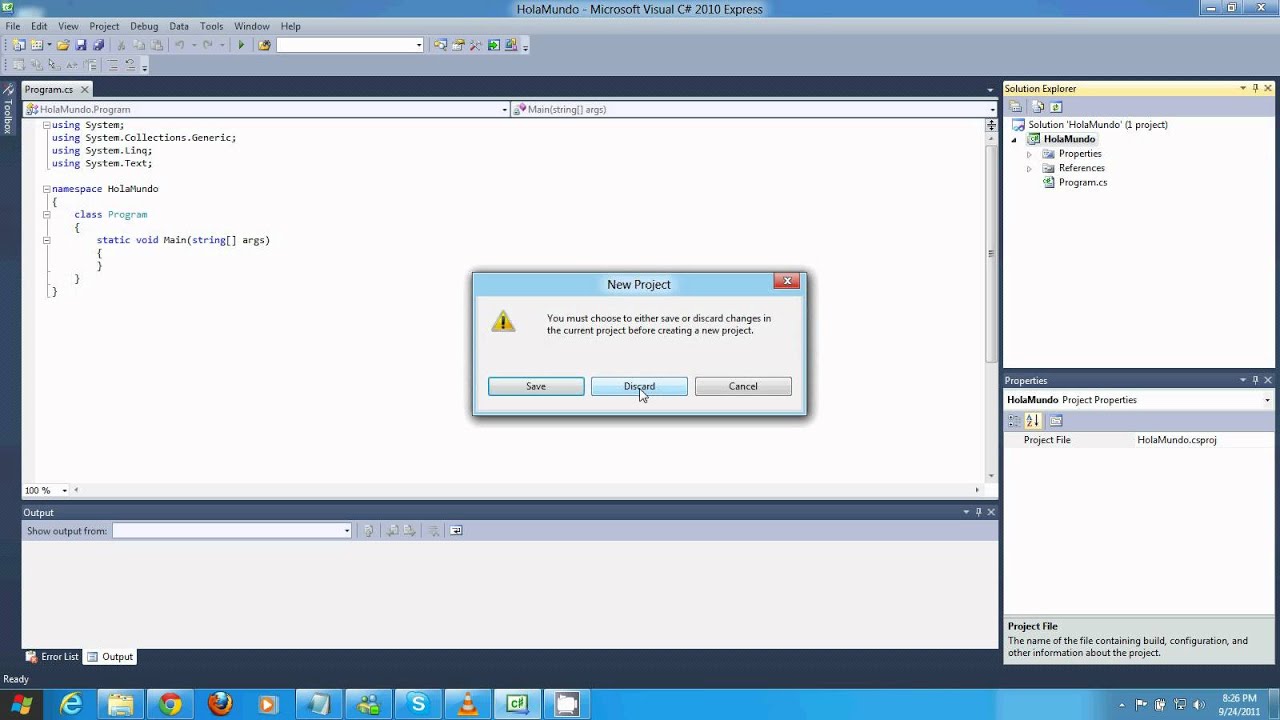
Task: Open the Debug menu
Action: [x=144, y=26]
